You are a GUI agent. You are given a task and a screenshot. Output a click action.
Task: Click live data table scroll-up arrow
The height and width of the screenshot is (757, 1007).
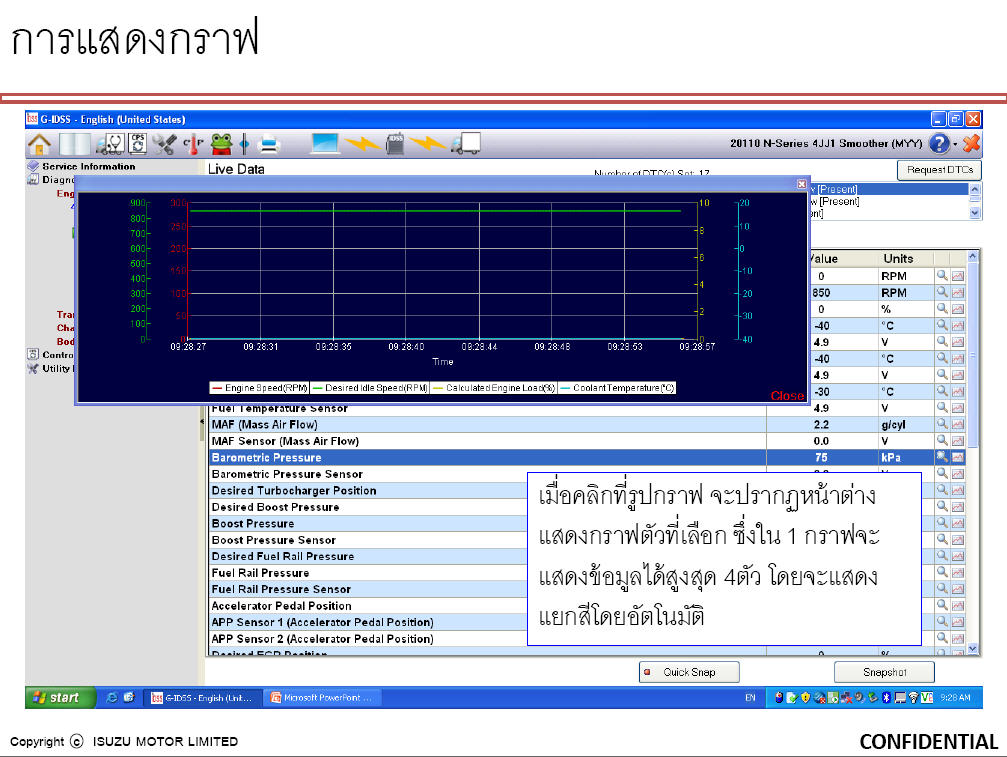pyautogui.click(x=972, y=256)
